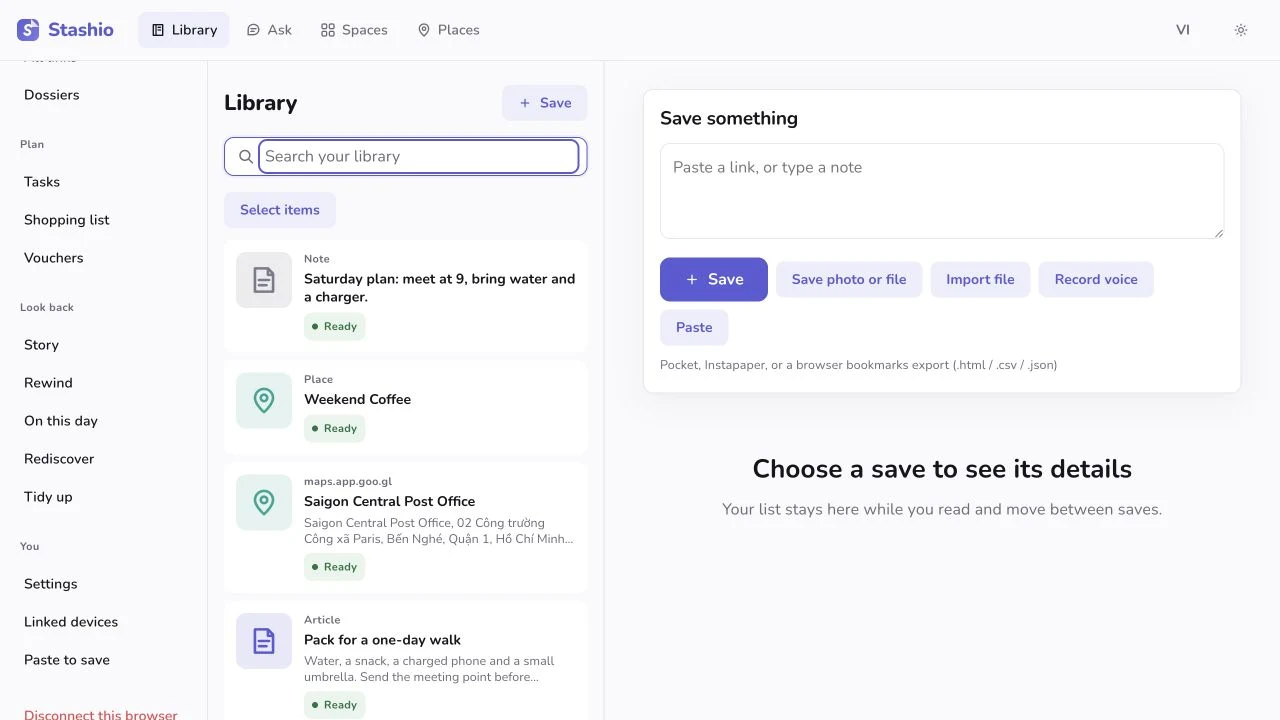Screen dimensions: 1280x720
Task: Open Shopping list in the sidebar
Action: click(67, 220)
